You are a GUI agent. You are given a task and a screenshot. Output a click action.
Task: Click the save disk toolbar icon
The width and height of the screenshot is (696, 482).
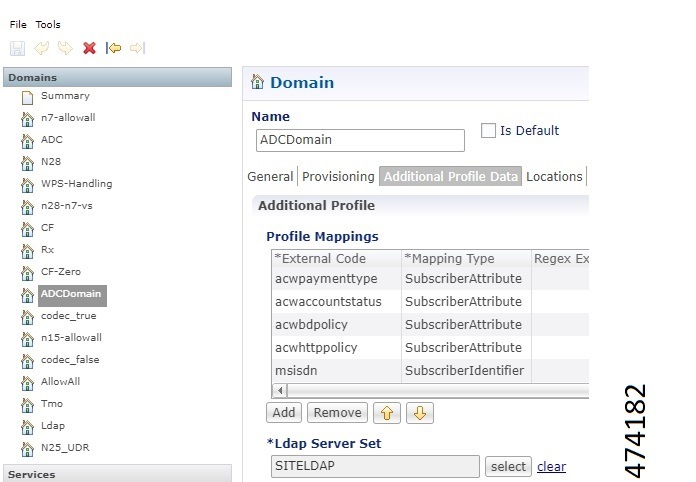click(x=17, y=47)
